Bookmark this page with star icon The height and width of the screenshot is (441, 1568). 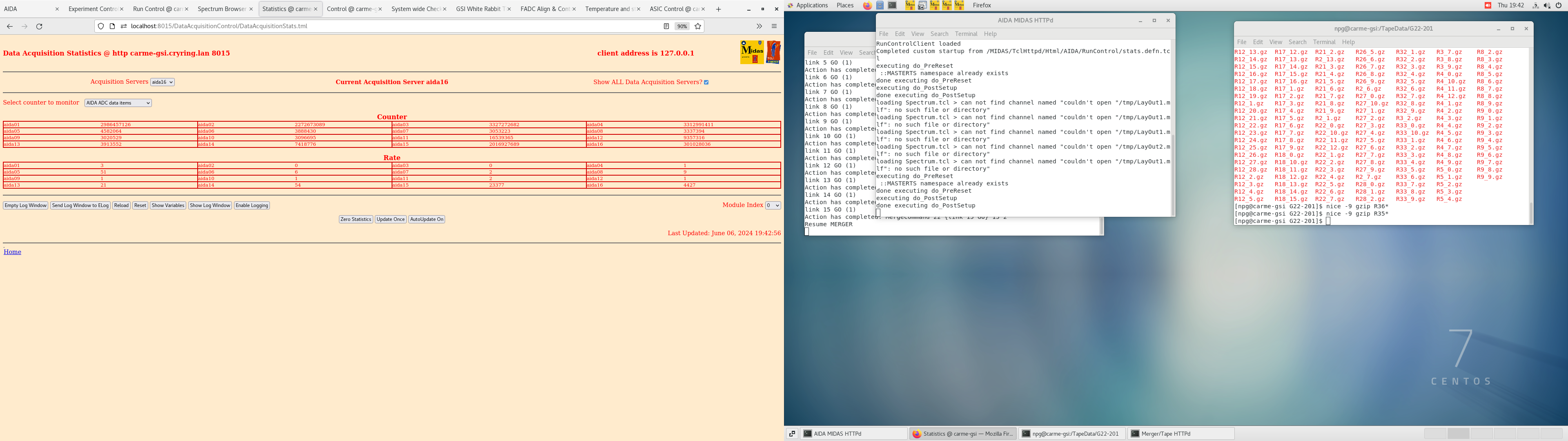697,26
